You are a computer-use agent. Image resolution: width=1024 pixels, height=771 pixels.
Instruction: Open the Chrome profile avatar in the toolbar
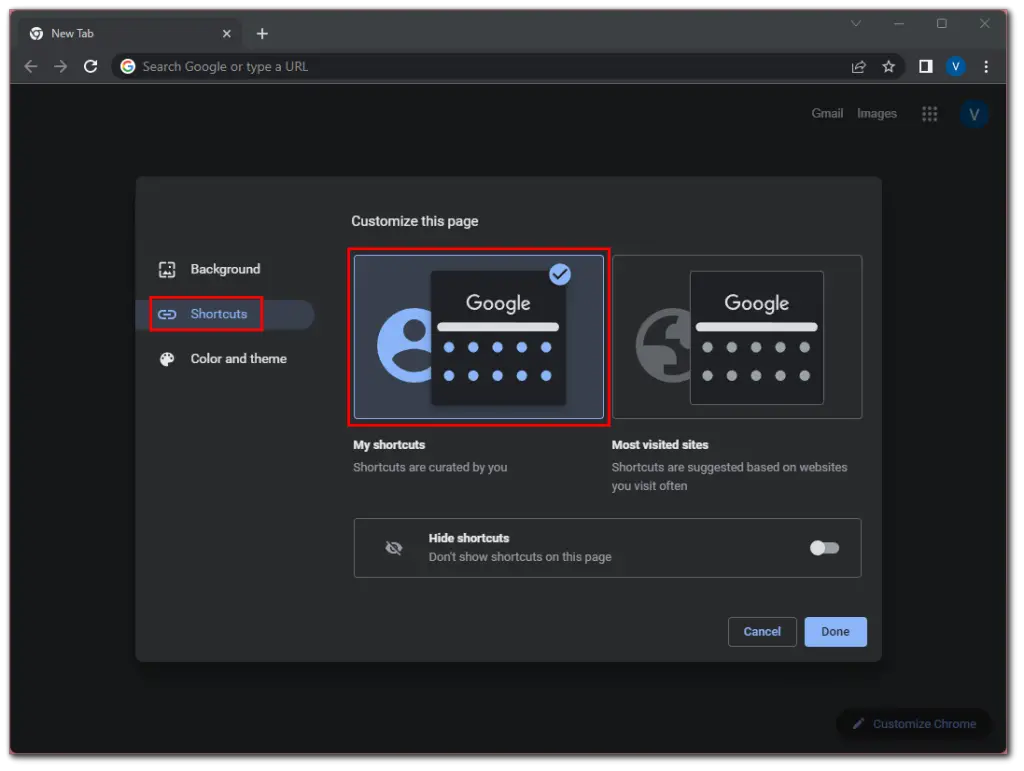point(955,67)
